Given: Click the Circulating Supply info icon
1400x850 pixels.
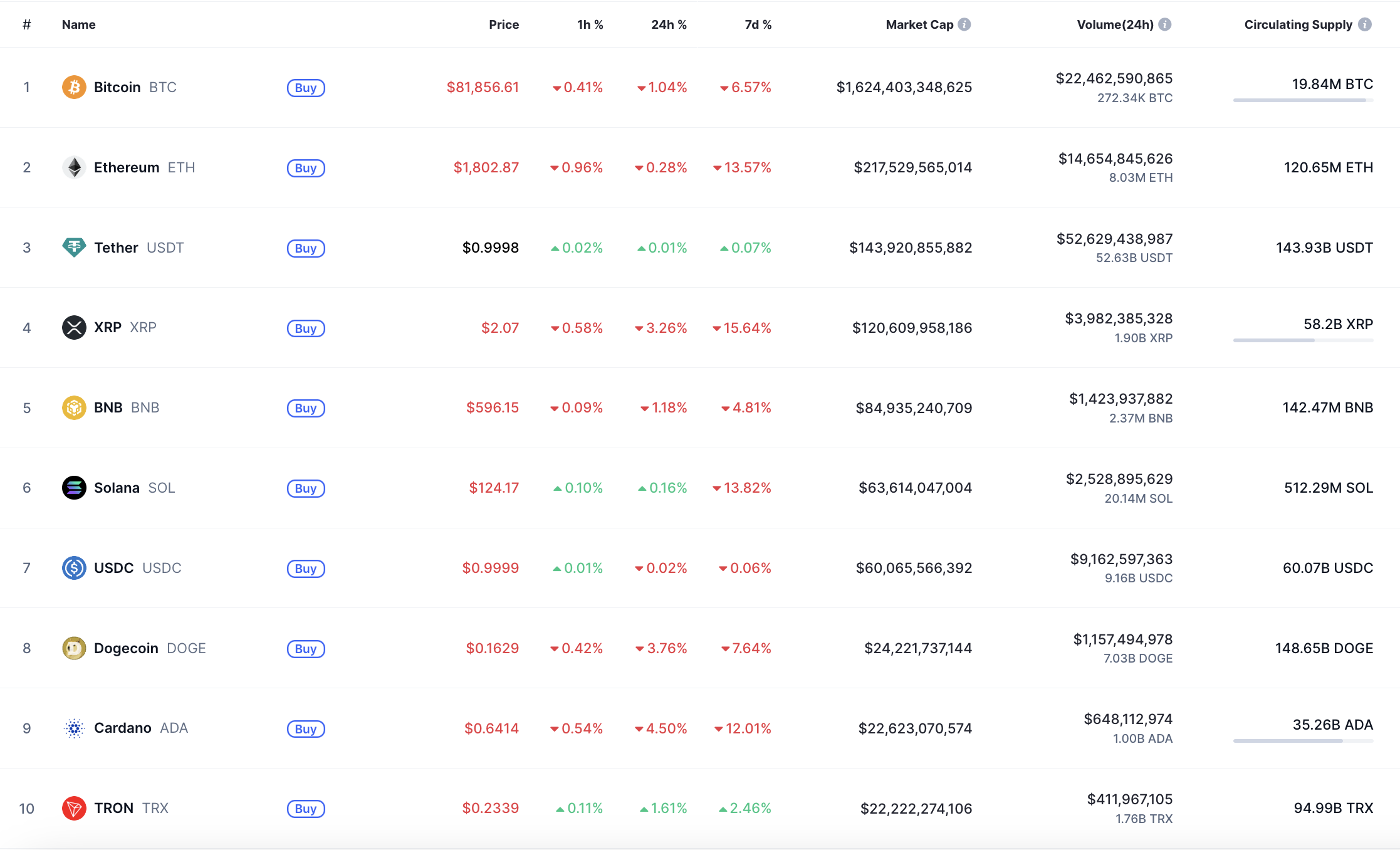Looking at the screenshot, I should (1364, 24).
